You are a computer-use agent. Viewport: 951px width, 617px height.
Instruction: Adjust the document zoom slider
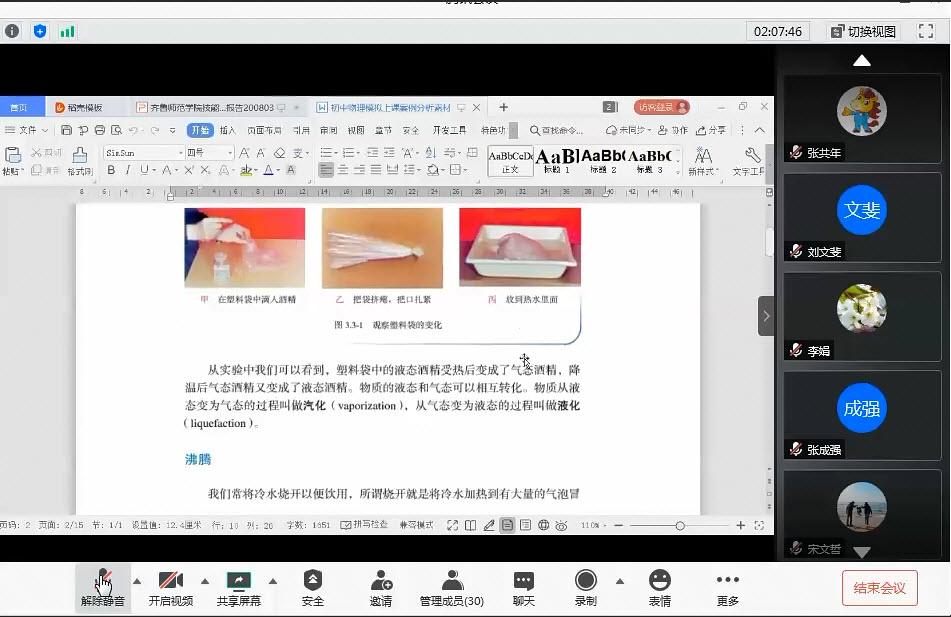click(x=680, y=525)
